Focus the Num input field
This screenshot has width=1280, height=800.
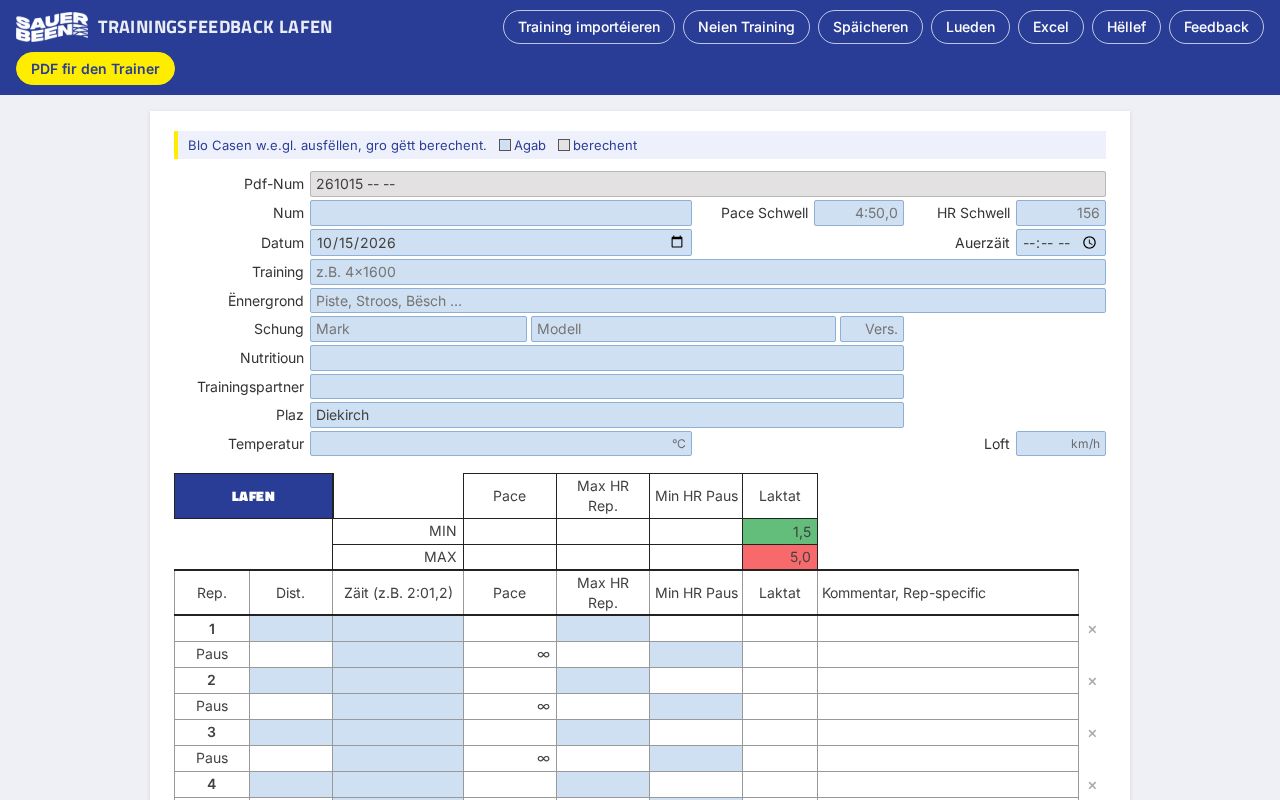coord(501,213)
